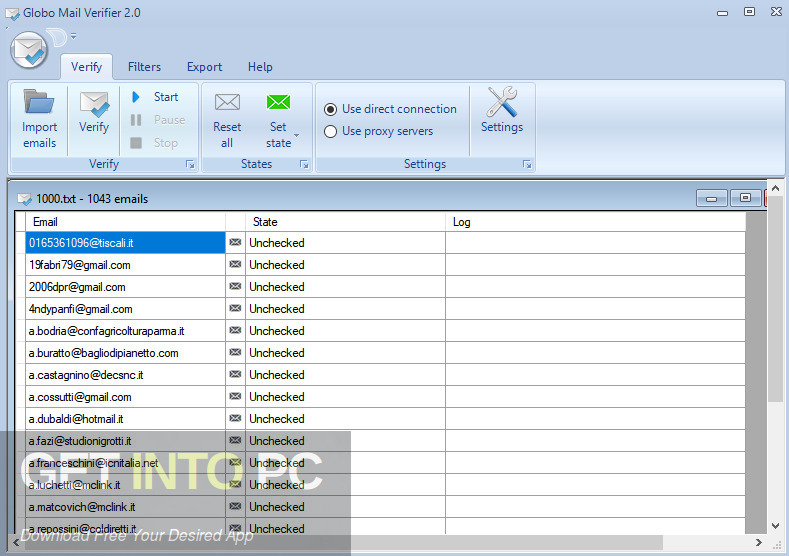Click state icon for 0165361096@tiscali.it row
This screenshot has height=556, width=789.
tap(235, 243)
